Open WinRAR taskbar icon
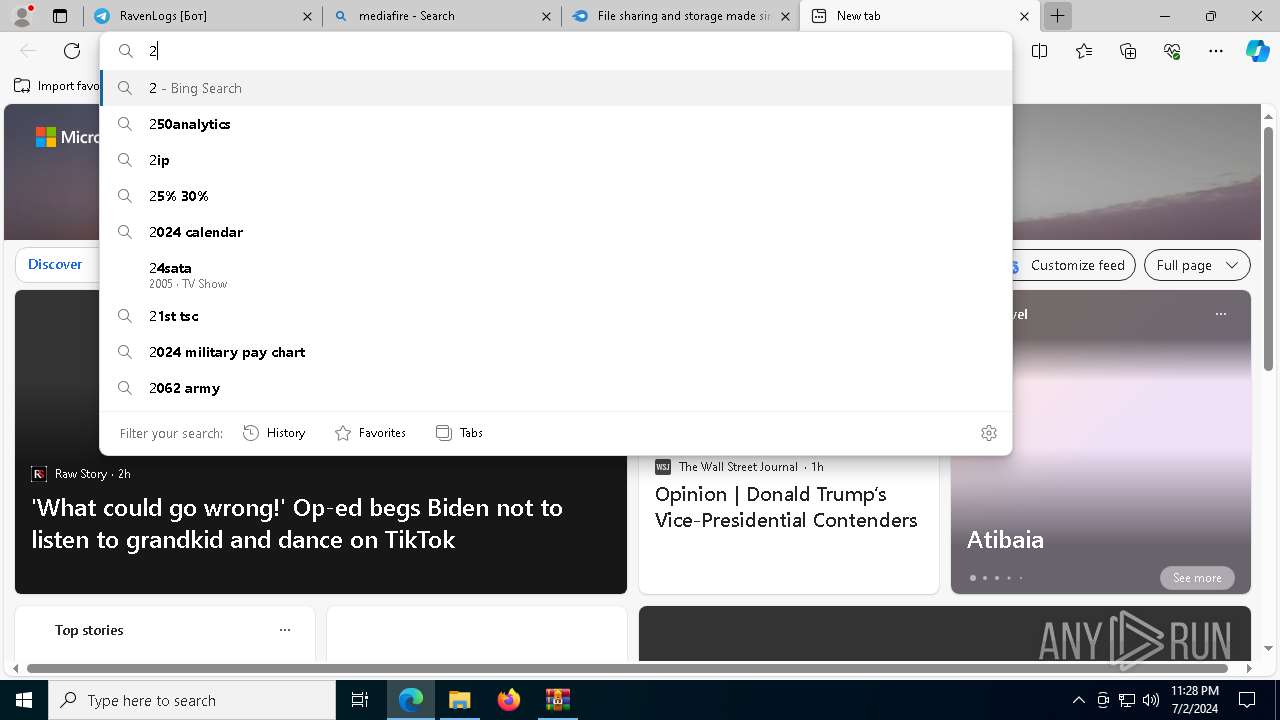Viewport: 1280px width, 720px height. coord(557,700)
